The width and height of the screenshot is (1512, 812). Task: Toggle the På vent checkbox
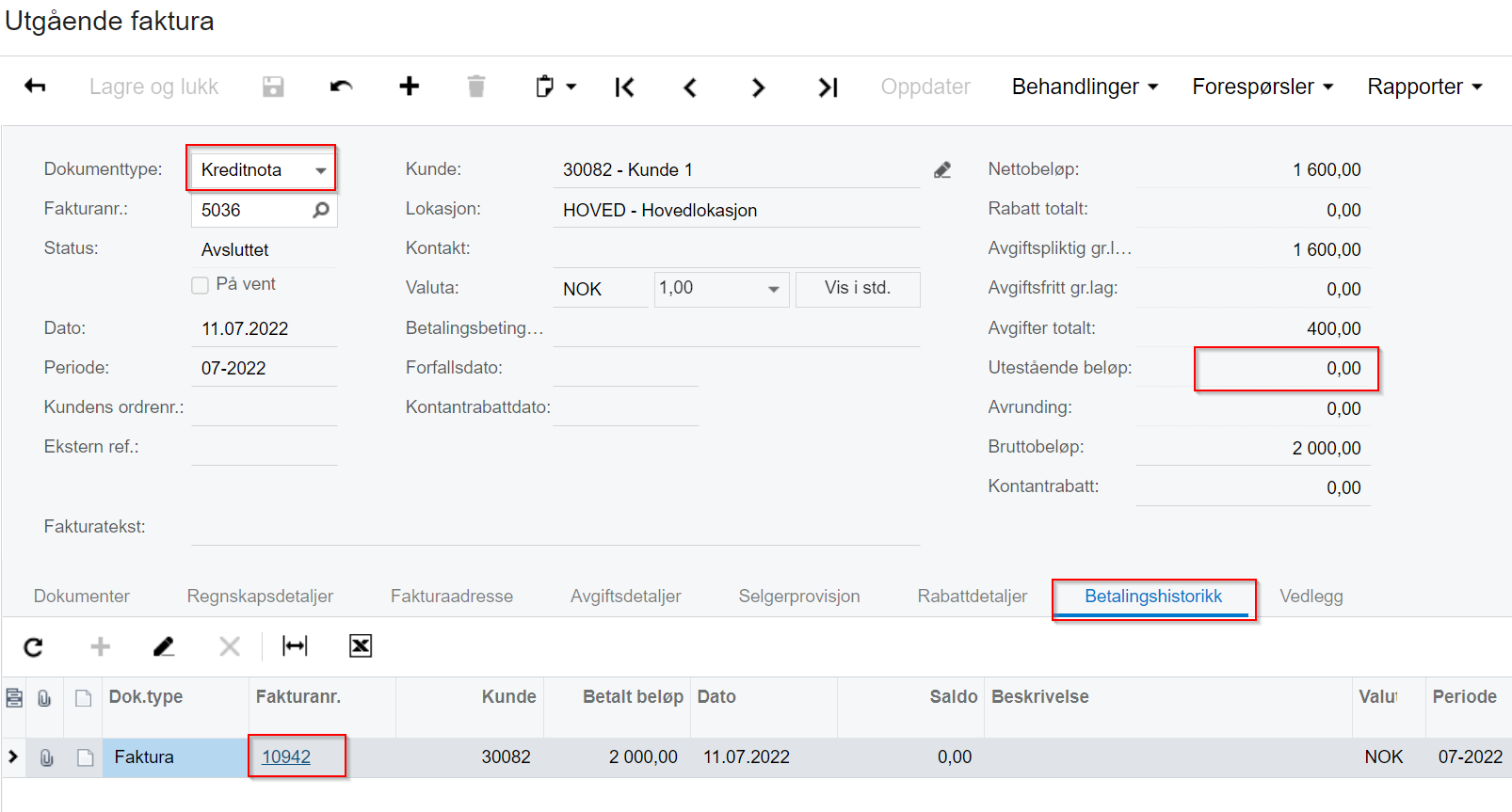[200, 285]
